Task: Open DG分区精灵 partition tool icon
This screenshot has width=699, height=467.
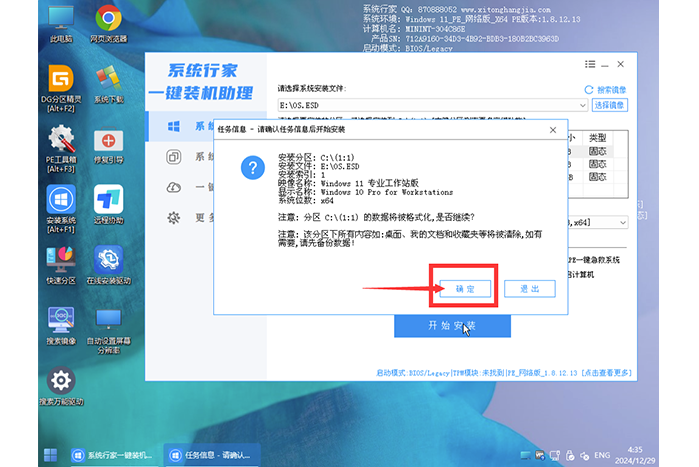Action: click(x=61, y=88)
